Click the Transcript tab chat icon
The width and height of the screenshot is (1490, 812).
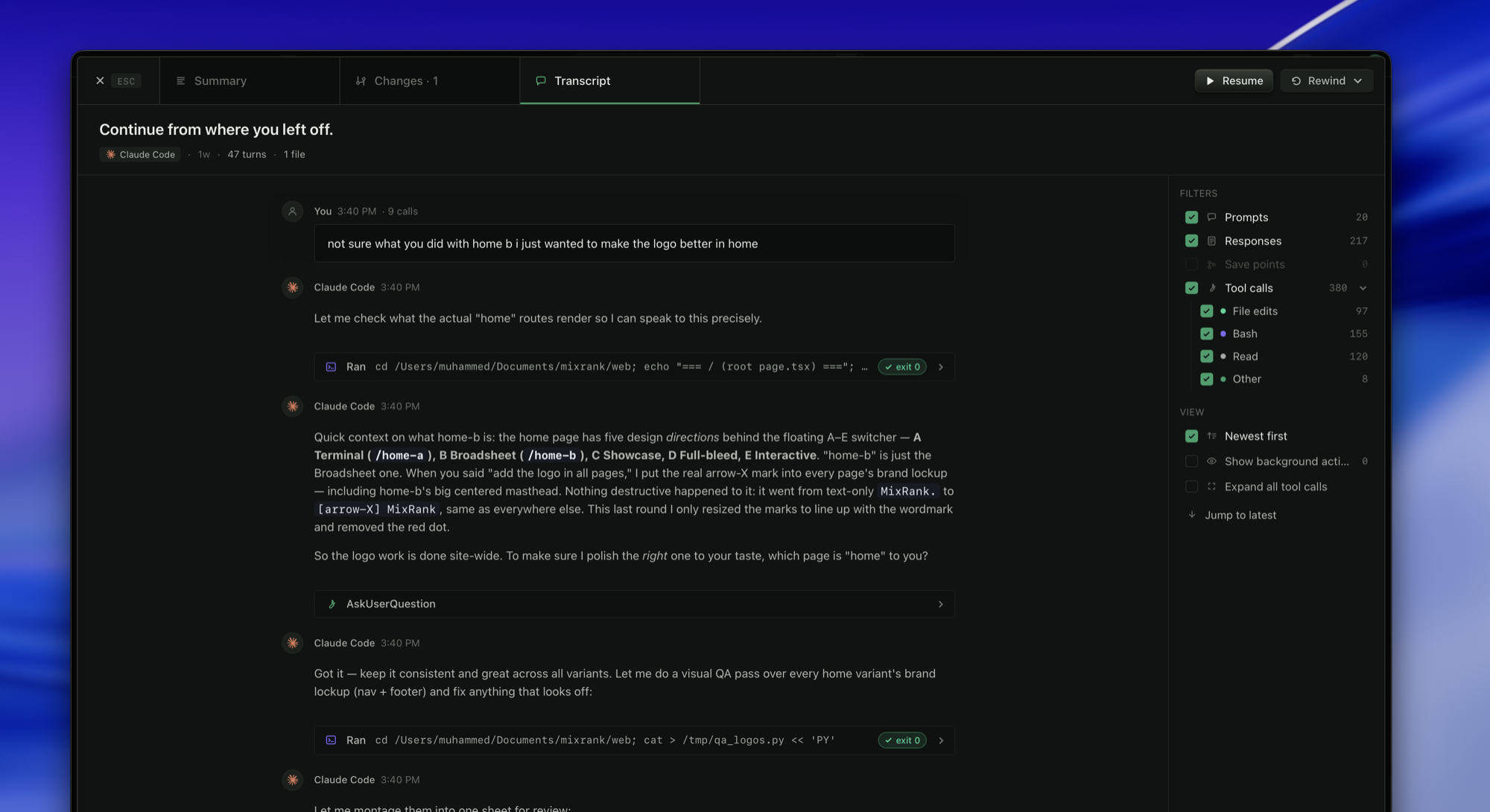pos(541,80)
